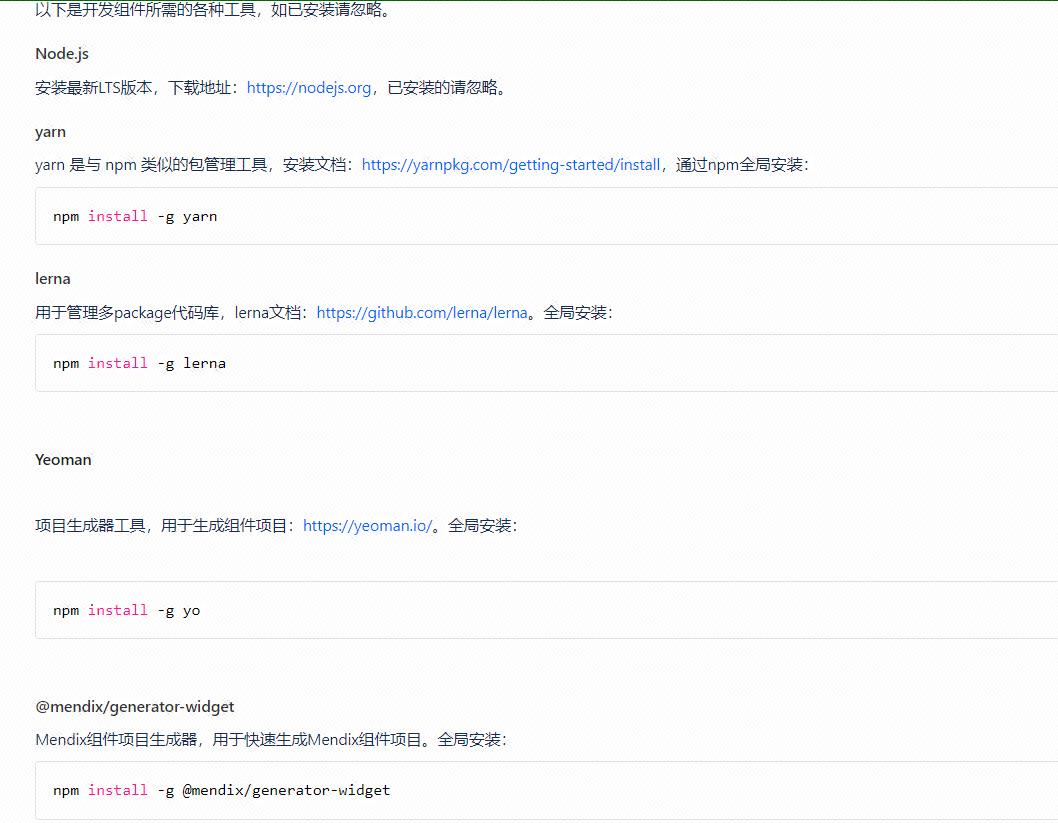Click the text 'yarn 是与 npm 类似的包管理工具'
Viewport: 1058px width, 823px height.
[152, 165]
